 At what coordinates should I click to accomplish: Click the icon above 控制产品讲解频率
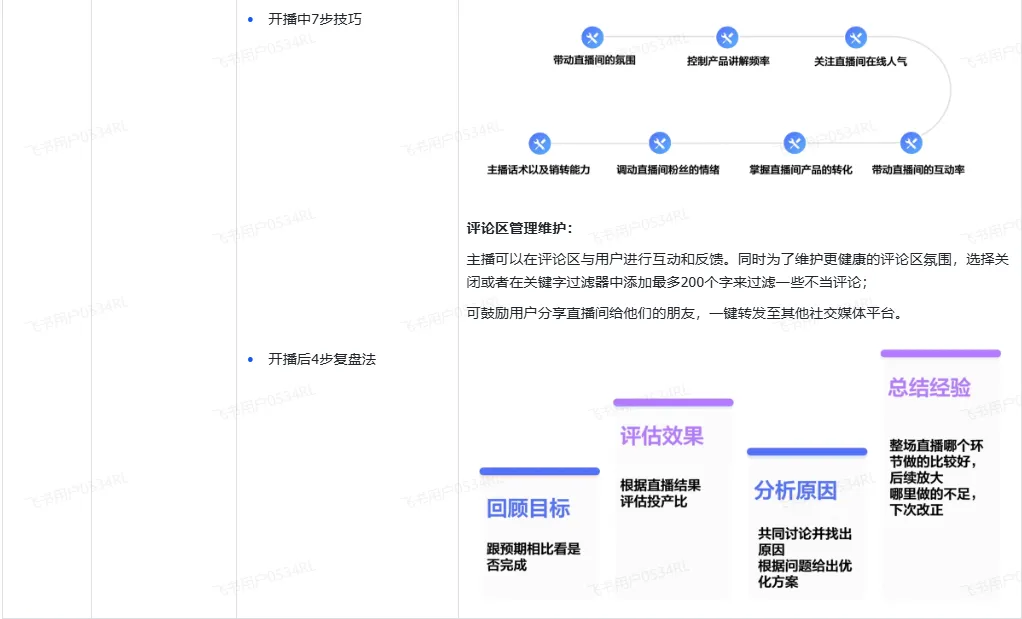(x=727, y=38)
